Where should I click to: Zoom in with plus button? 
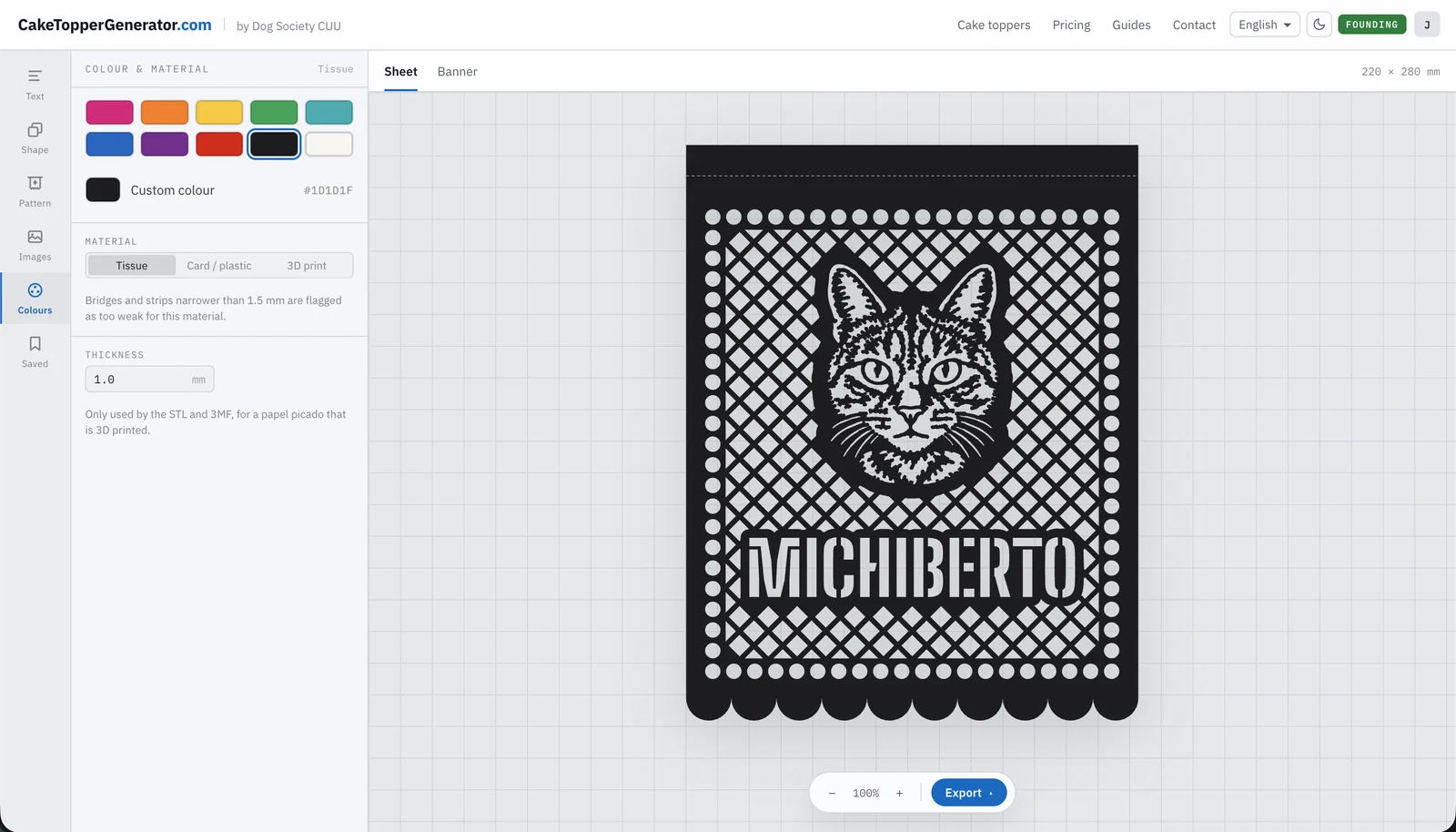pos(899,793)
